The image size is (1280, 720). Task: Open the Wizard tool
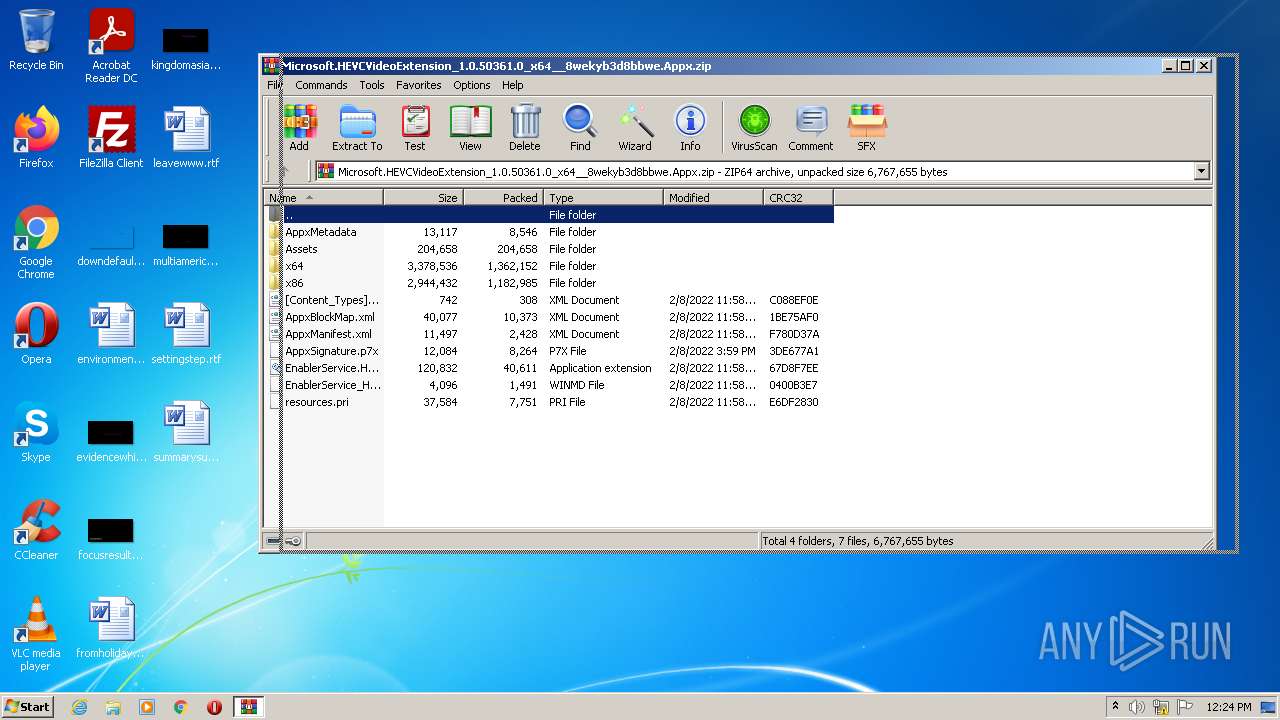pyautogui.click(x=634, y=128)
